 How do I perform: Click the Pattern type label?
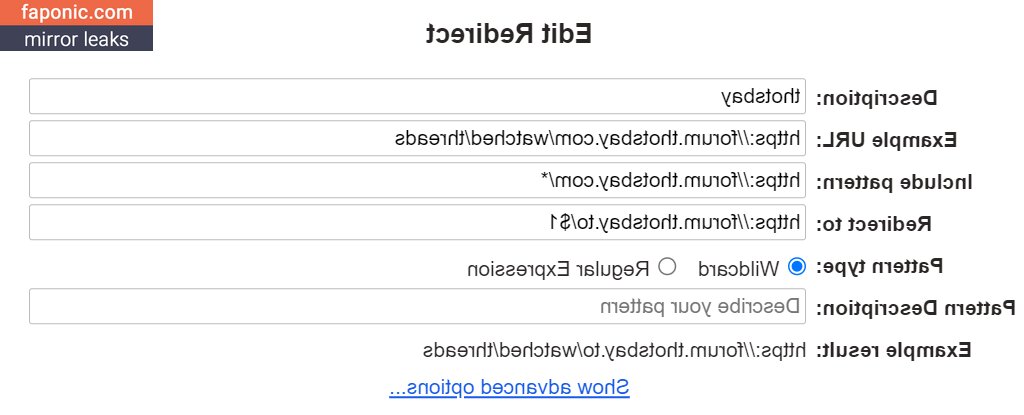coord(879,267)
